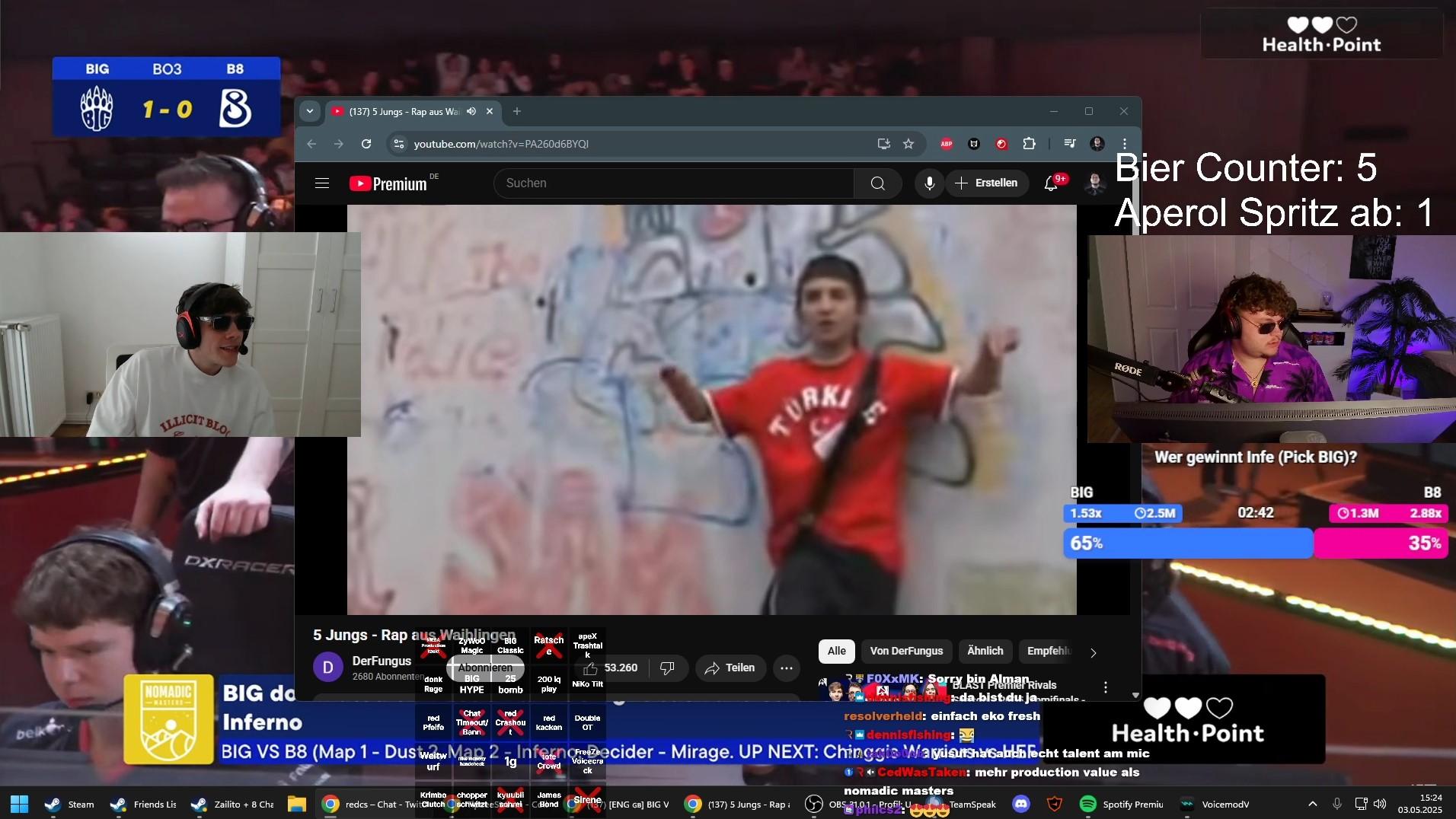The height and width of the screenshot is (819, 1456).
Task: Open Discord from the taskbar
Action: tap(1021, 804)
